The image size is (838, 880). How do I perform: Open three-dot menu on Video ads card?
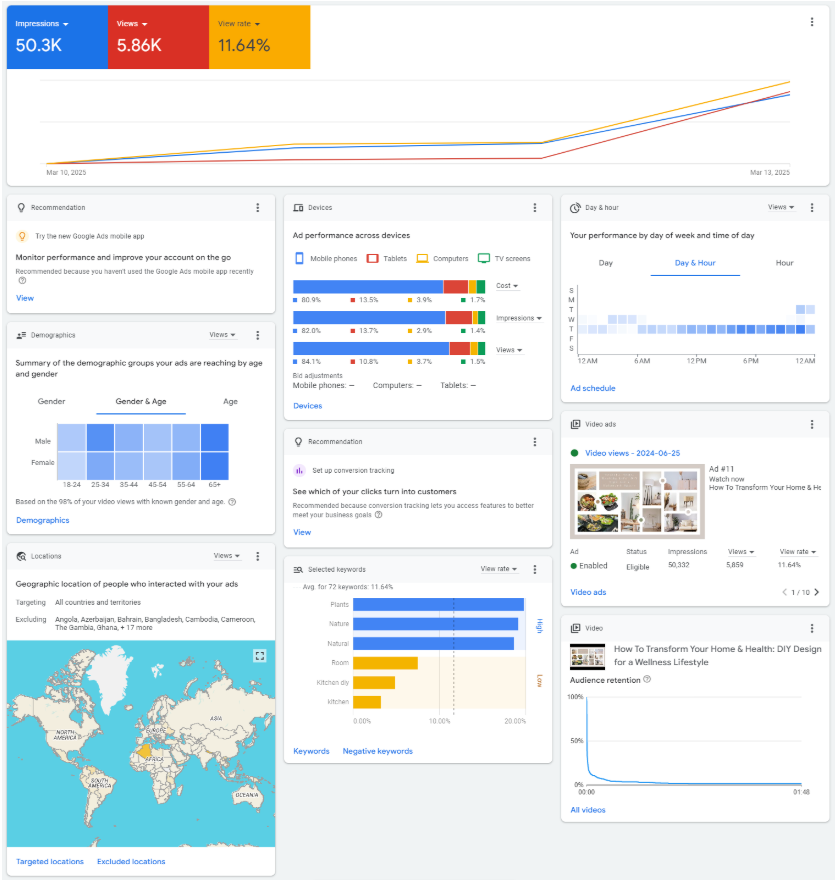[812, 424]
